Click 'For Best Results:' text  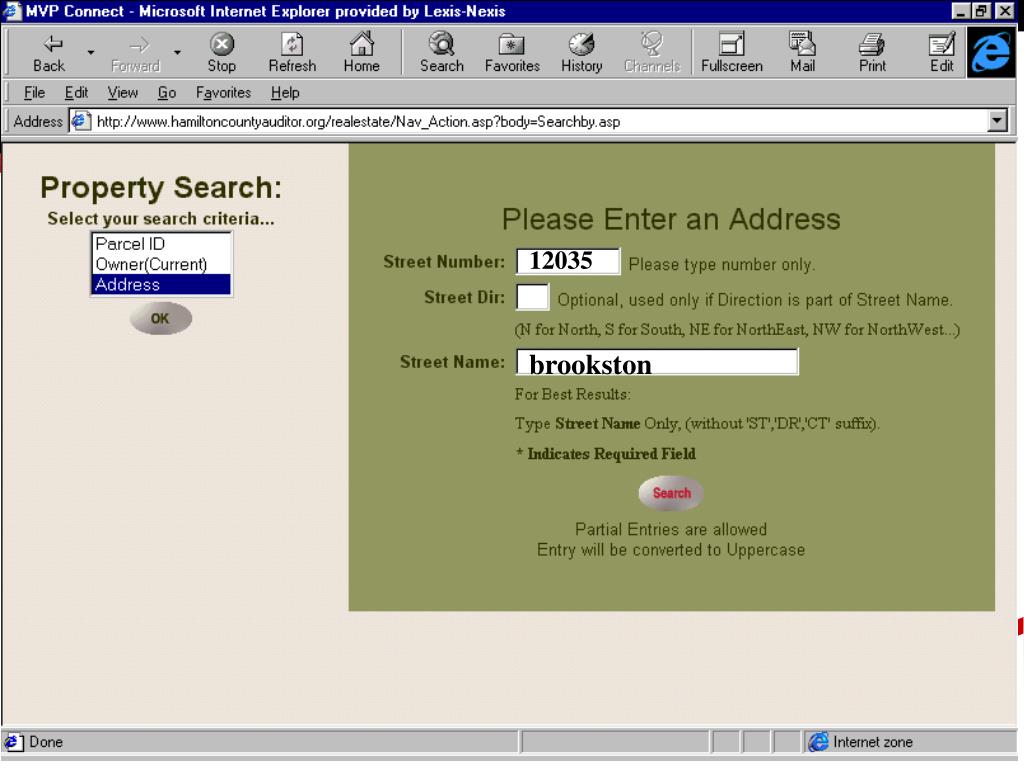pyautogui.click(x=573, y=394)
